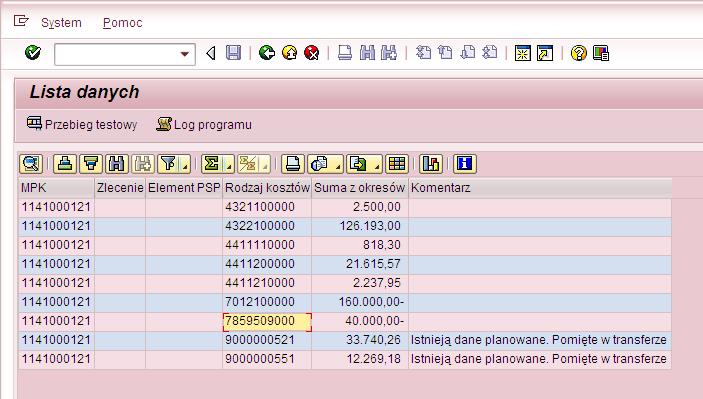Sort descending with the ALV icon
Image resolution: width=703 pixels, height=399 pixels.
tap(91, 164)
